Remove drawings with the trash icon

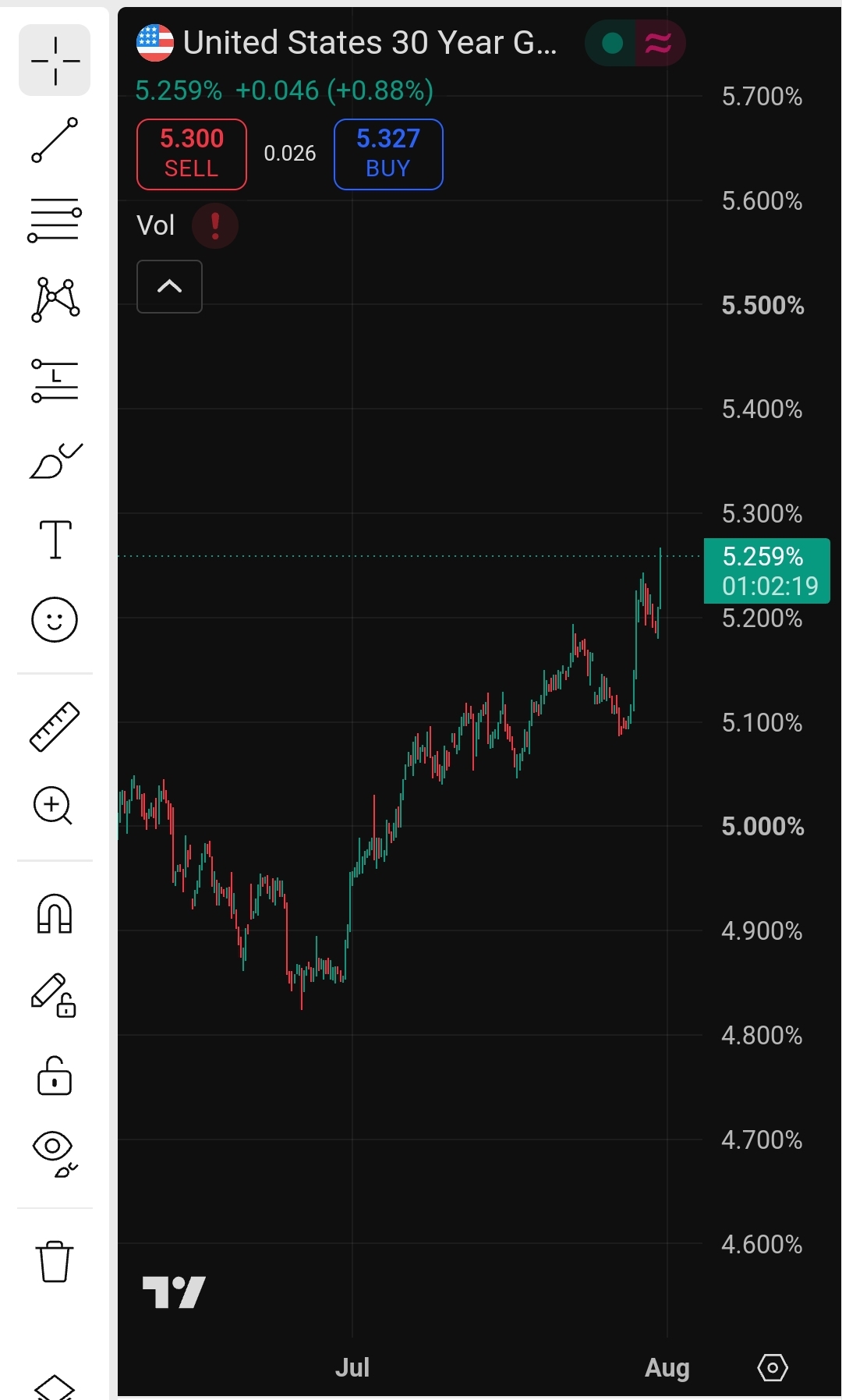(55, 1261)
